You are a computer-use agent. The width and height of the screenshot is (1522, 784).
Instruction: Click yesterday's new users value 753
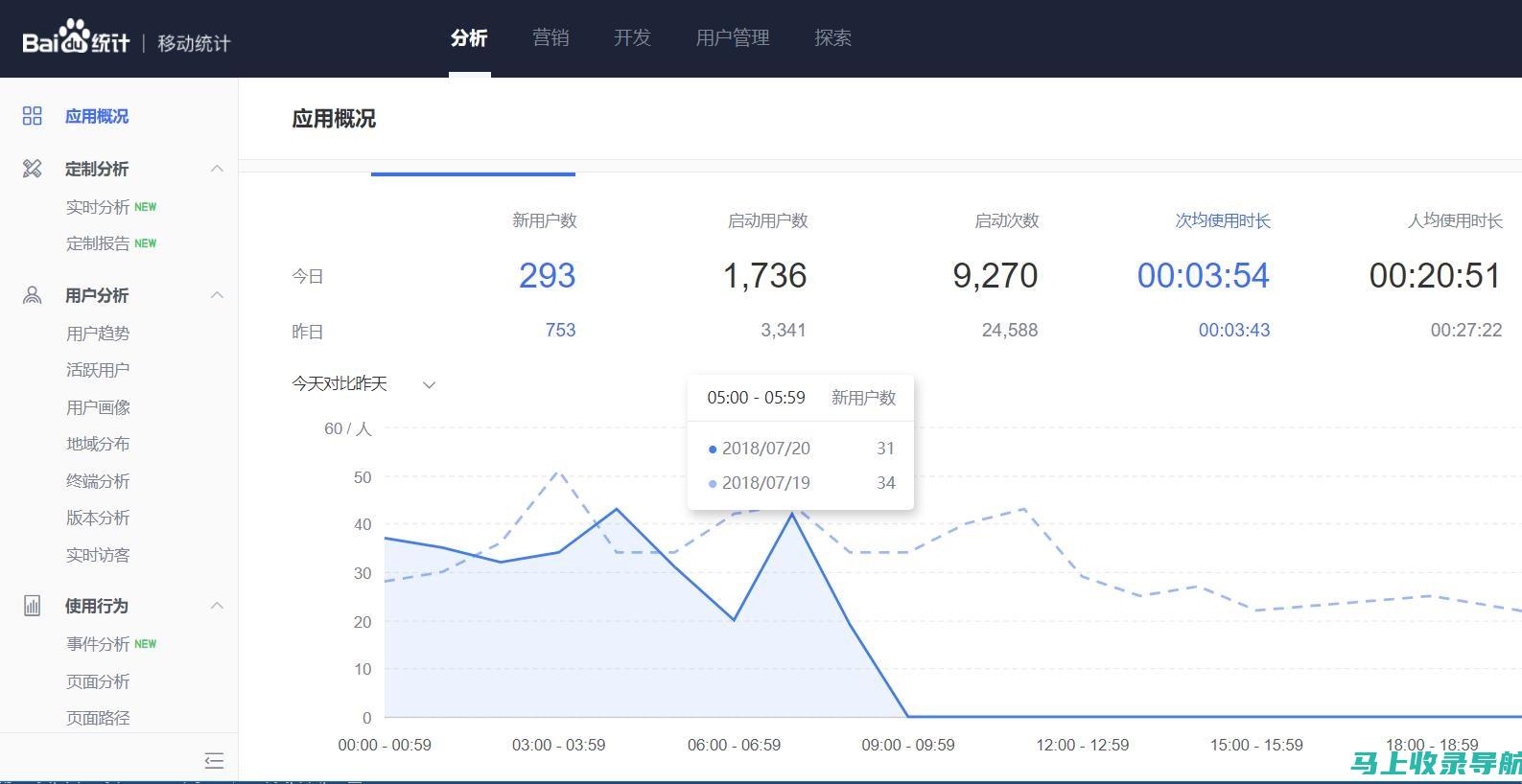(x=560, y=331)
